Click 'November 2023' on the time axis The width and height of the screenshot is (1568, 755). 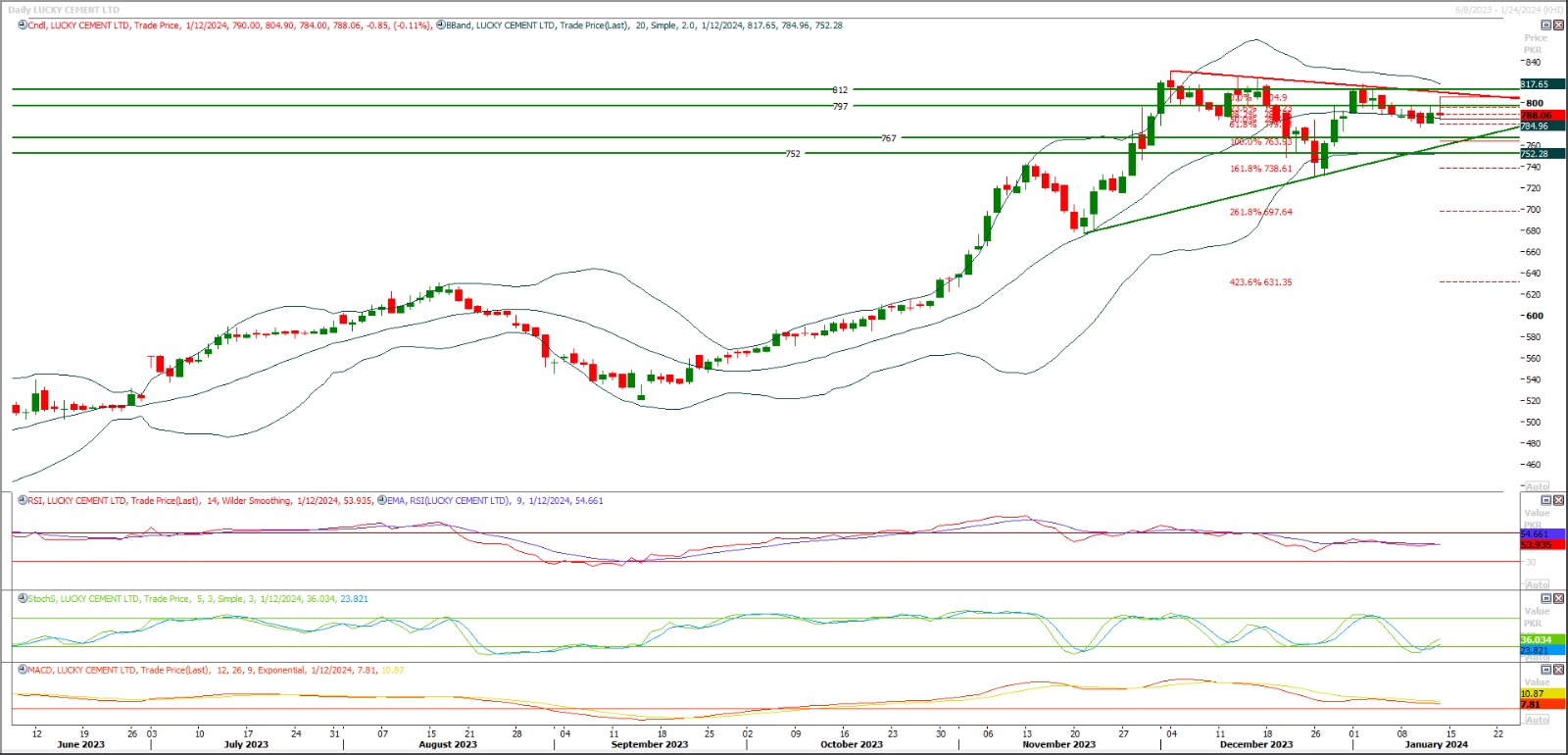[x=1058, y=744]
